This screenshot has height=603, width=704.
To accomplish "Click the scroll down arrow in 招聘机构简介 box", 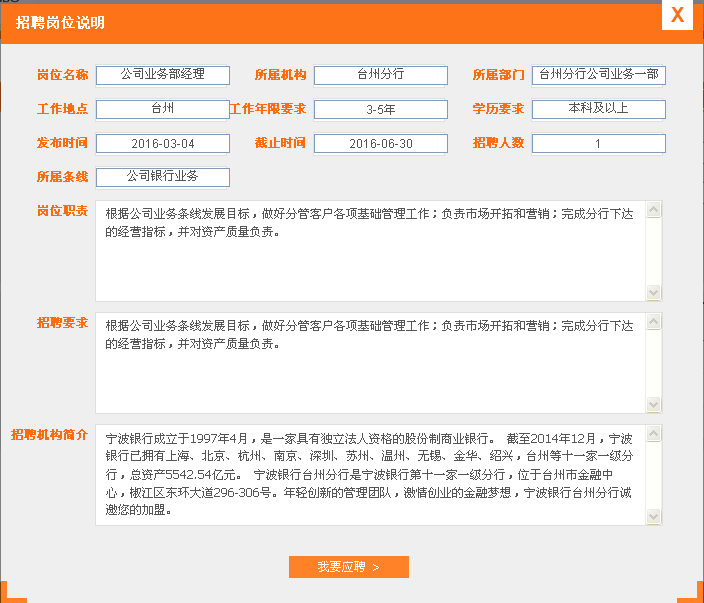I will [654, 516].
